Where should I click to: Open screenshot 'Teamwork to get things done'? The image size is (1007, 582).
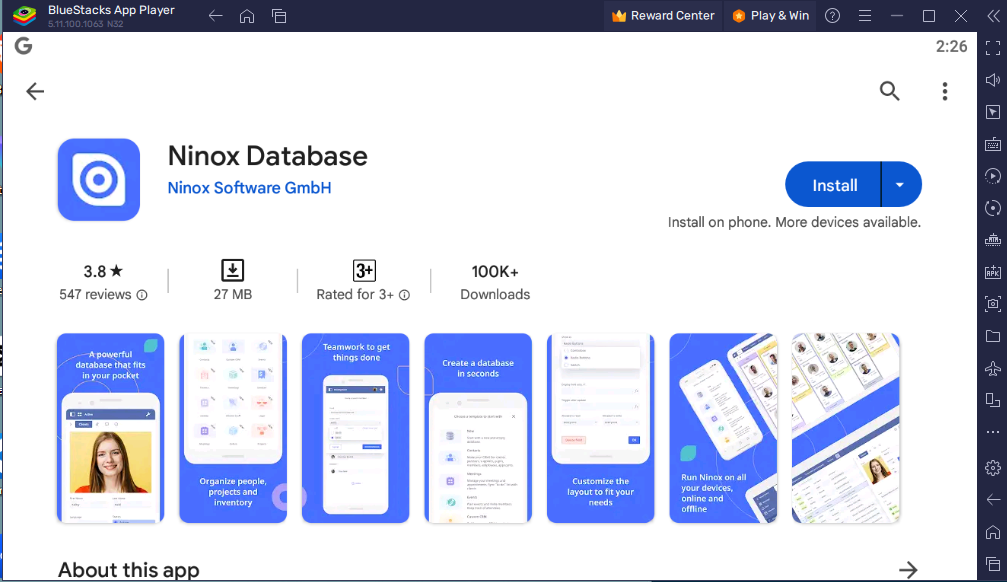356,428
